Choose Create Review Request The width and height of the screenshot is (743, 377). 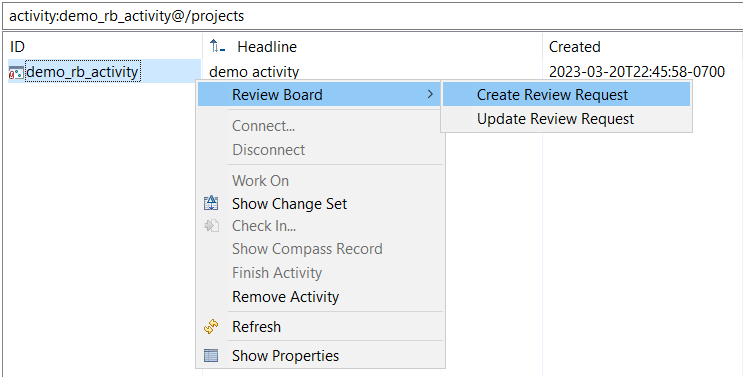566,95
